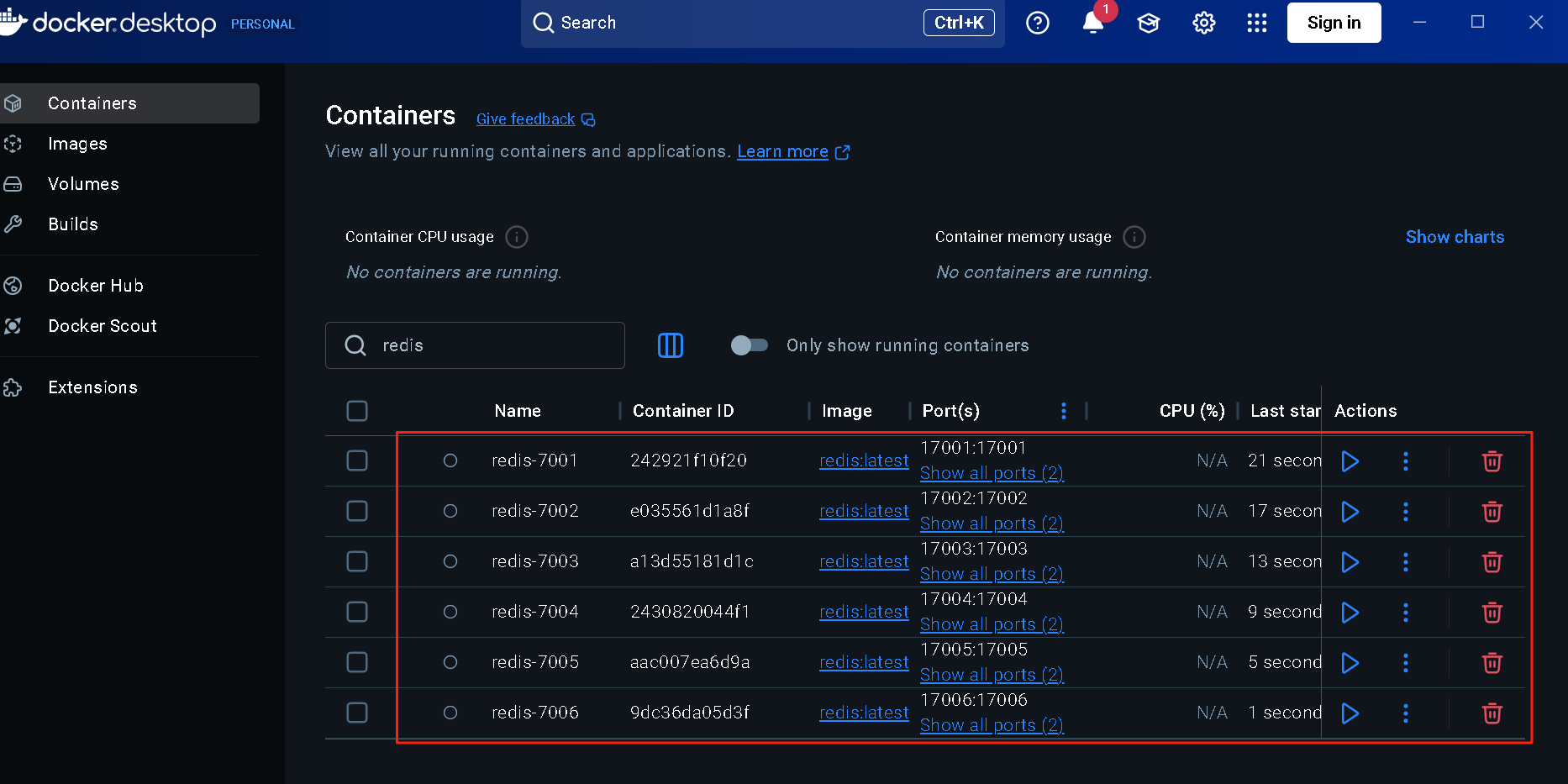Screen dimensions: 1568x784
Task: Open redis:latest image link for redis-7004
Action: pyautogui.click(x=864, y=612)
